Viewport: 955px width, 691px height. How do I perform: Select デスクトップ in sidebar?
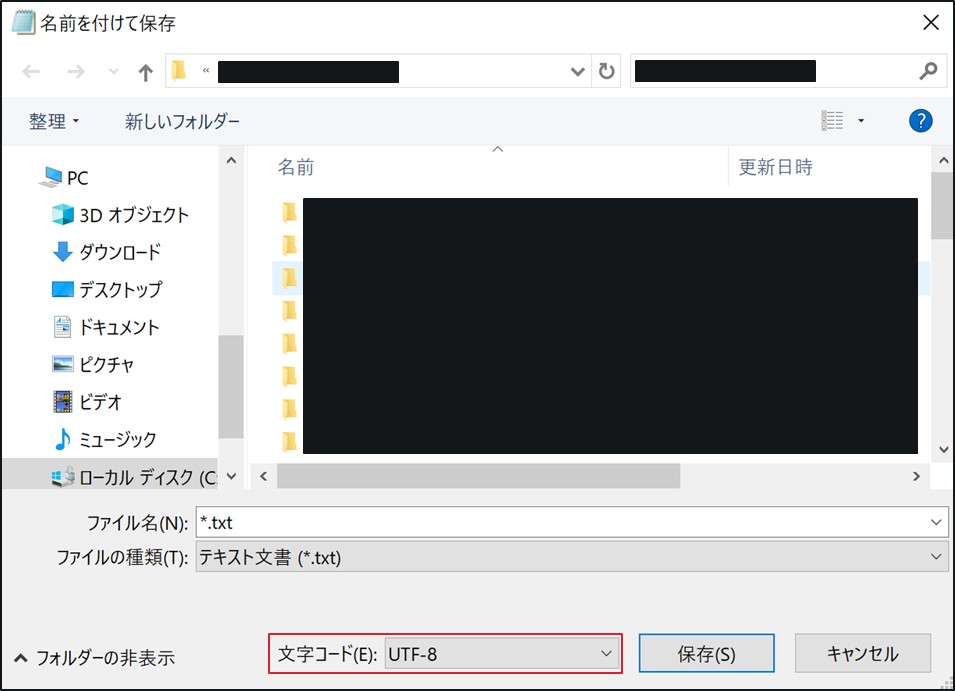click(x=121, y=289)
